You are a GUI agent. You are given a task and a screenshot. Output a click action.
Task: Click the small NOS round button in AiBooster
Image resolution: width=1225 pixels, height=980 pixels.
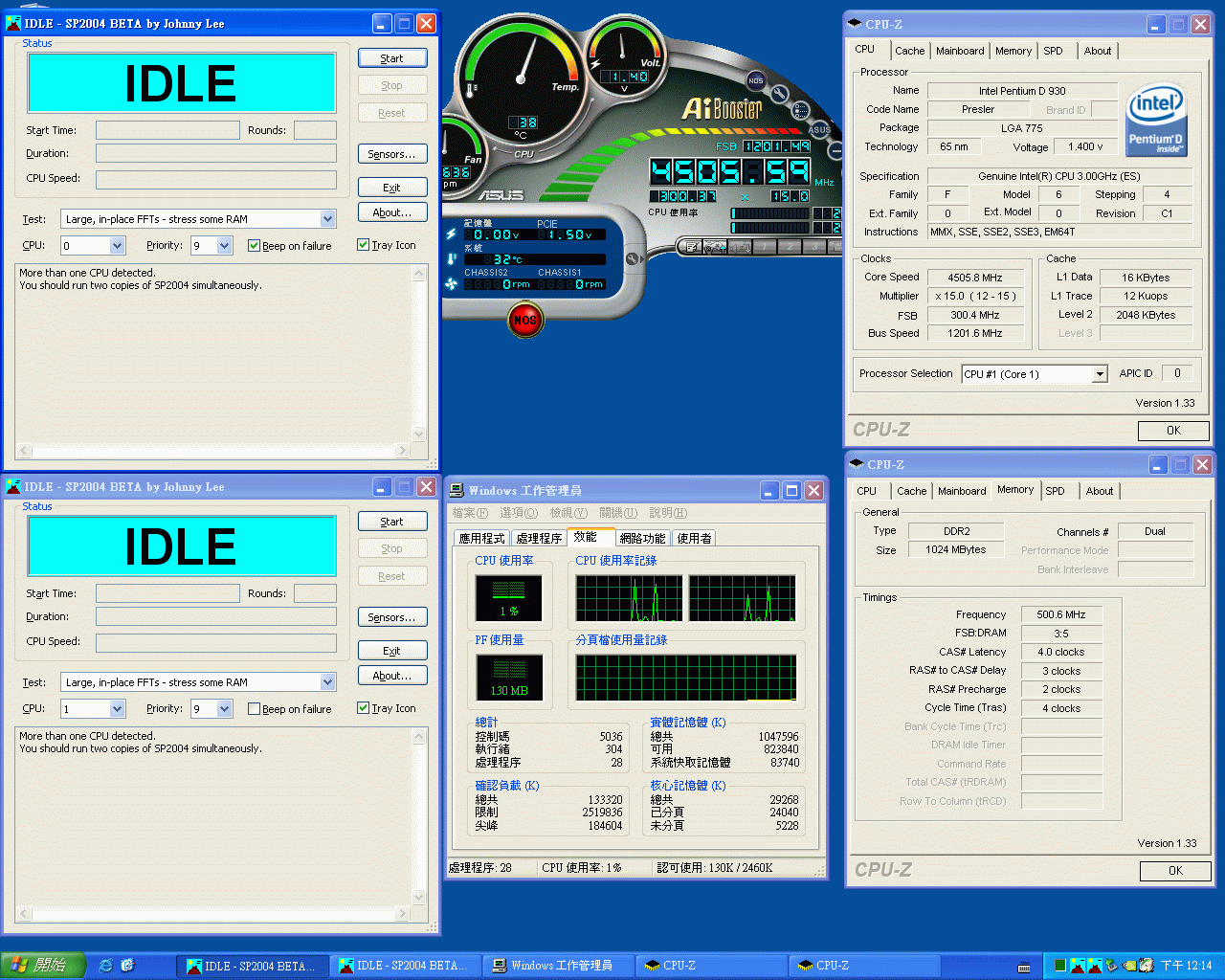pyautogui.click(x=756, y=80)
